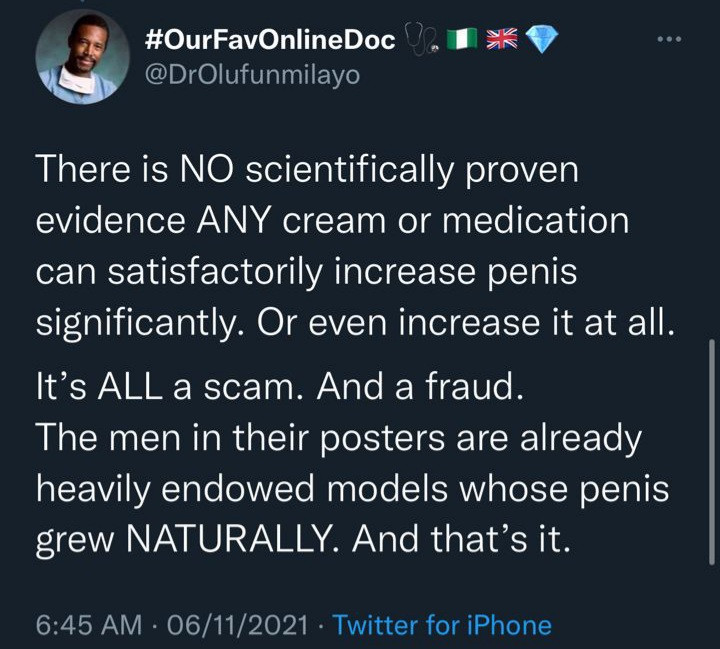Click the capitalized word ANY in the tweet

click(x=233, y=221)
